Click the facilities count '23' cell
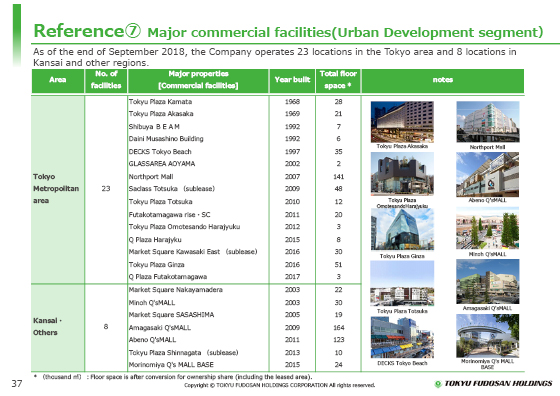This screenshot has width=560, height=396. click(106, 189)
